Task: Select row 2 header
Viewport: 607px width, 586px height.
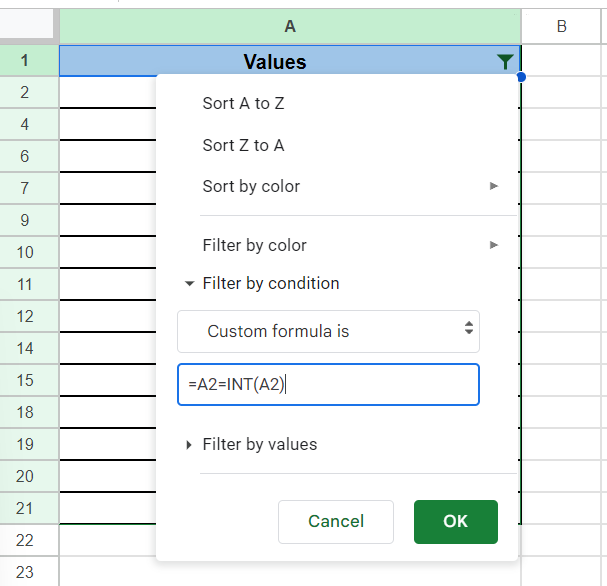Action: click(x=25, y=92)
